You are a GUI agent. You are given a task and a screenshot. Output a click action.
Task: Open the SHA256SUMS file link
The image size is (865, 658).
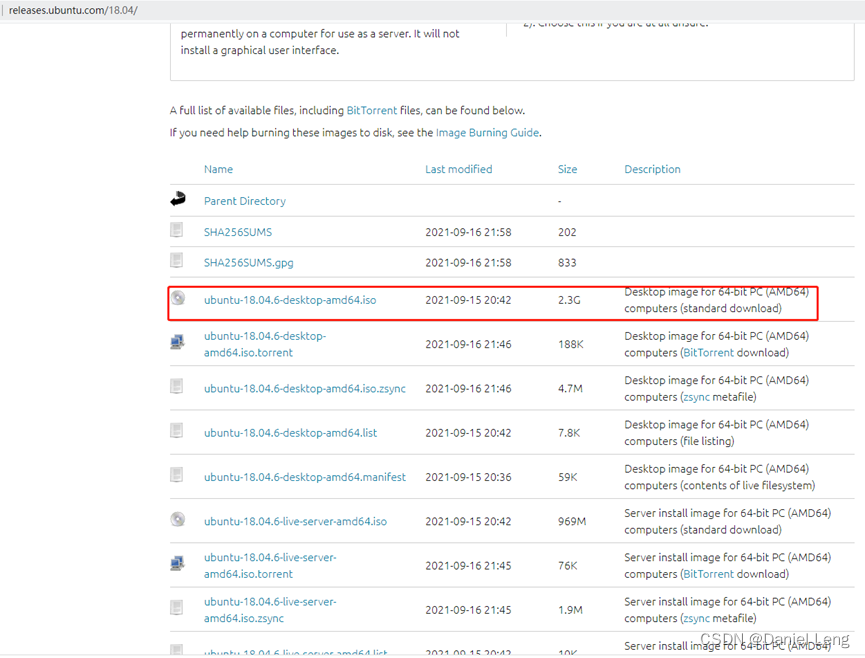click(238, 232)
